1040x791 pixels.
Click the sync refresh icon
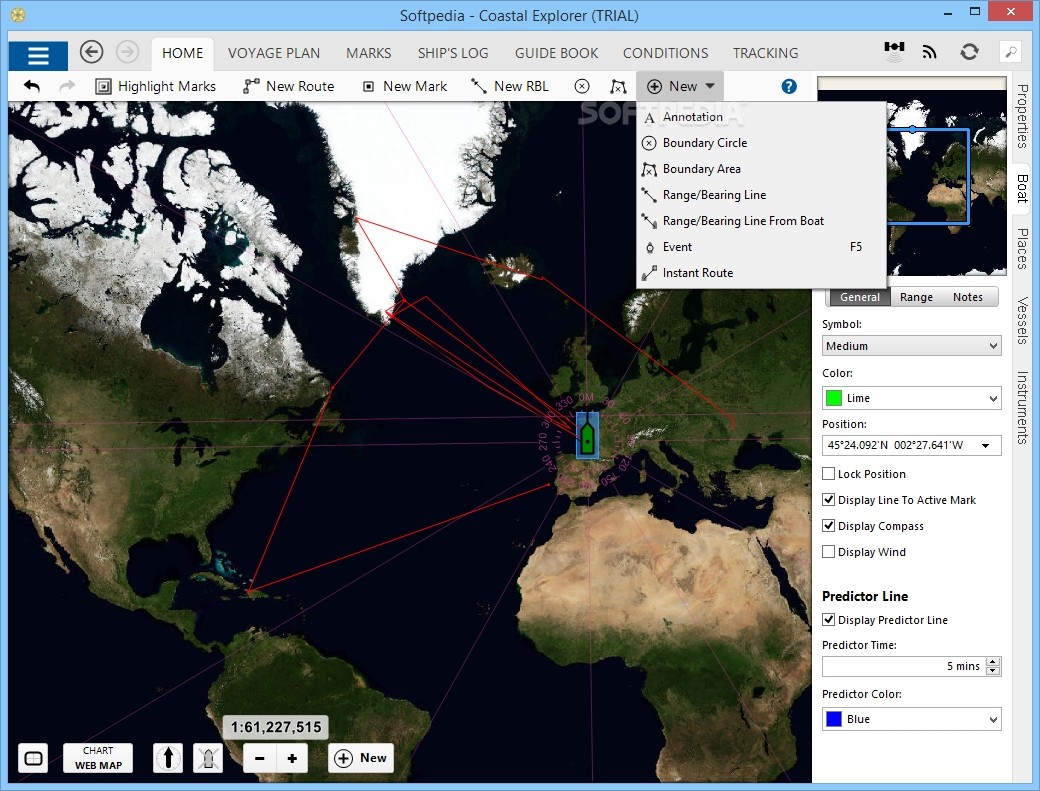tap(970, 52)
